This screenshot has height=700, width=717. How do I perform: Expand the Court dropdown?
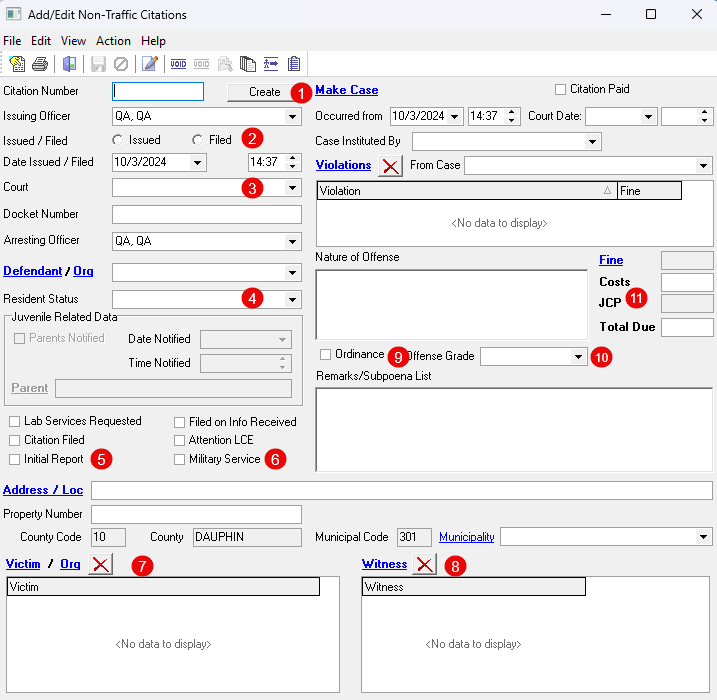pos(292,188)
